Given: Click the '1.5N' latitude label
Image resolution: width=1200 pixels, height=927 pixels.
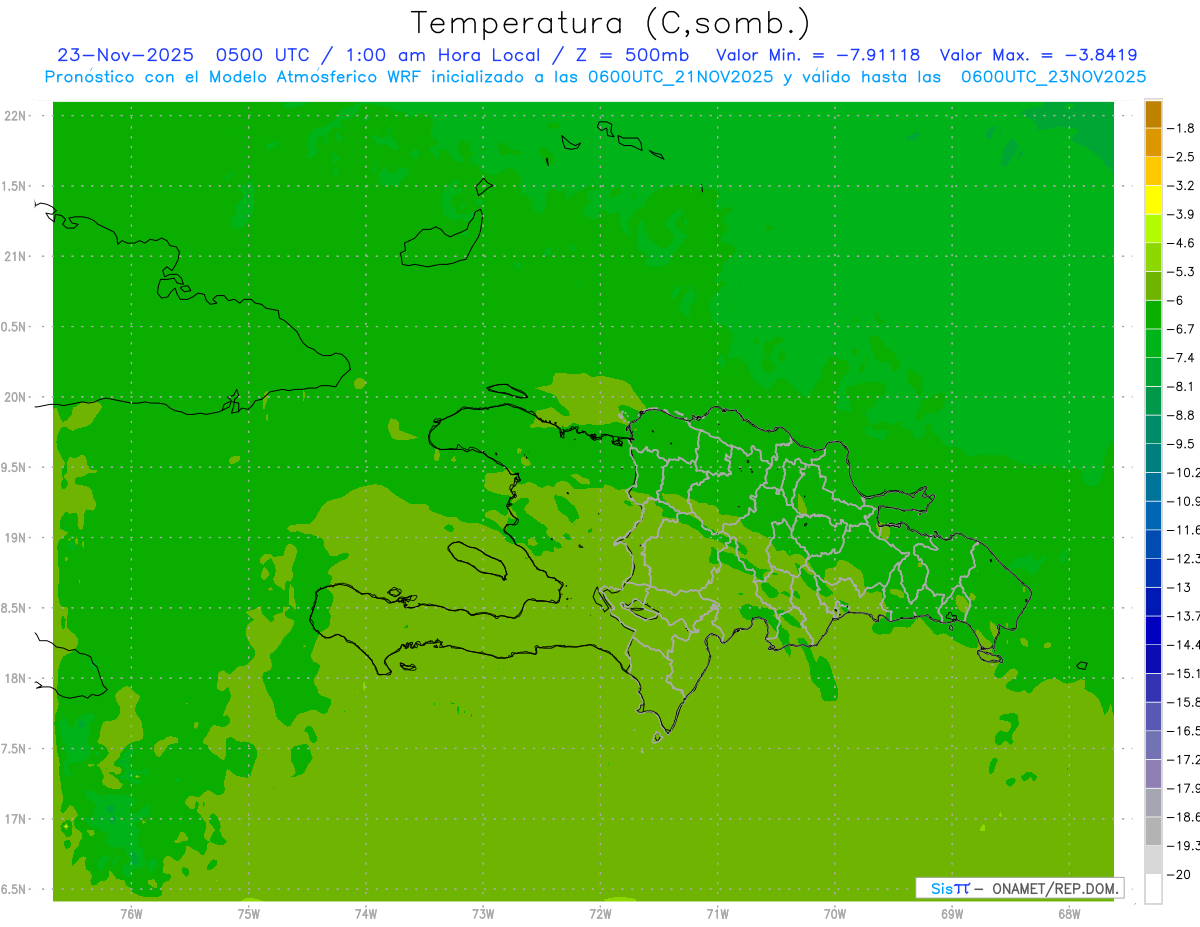Looking at the screenshot, I should click(x=15, y=186).
